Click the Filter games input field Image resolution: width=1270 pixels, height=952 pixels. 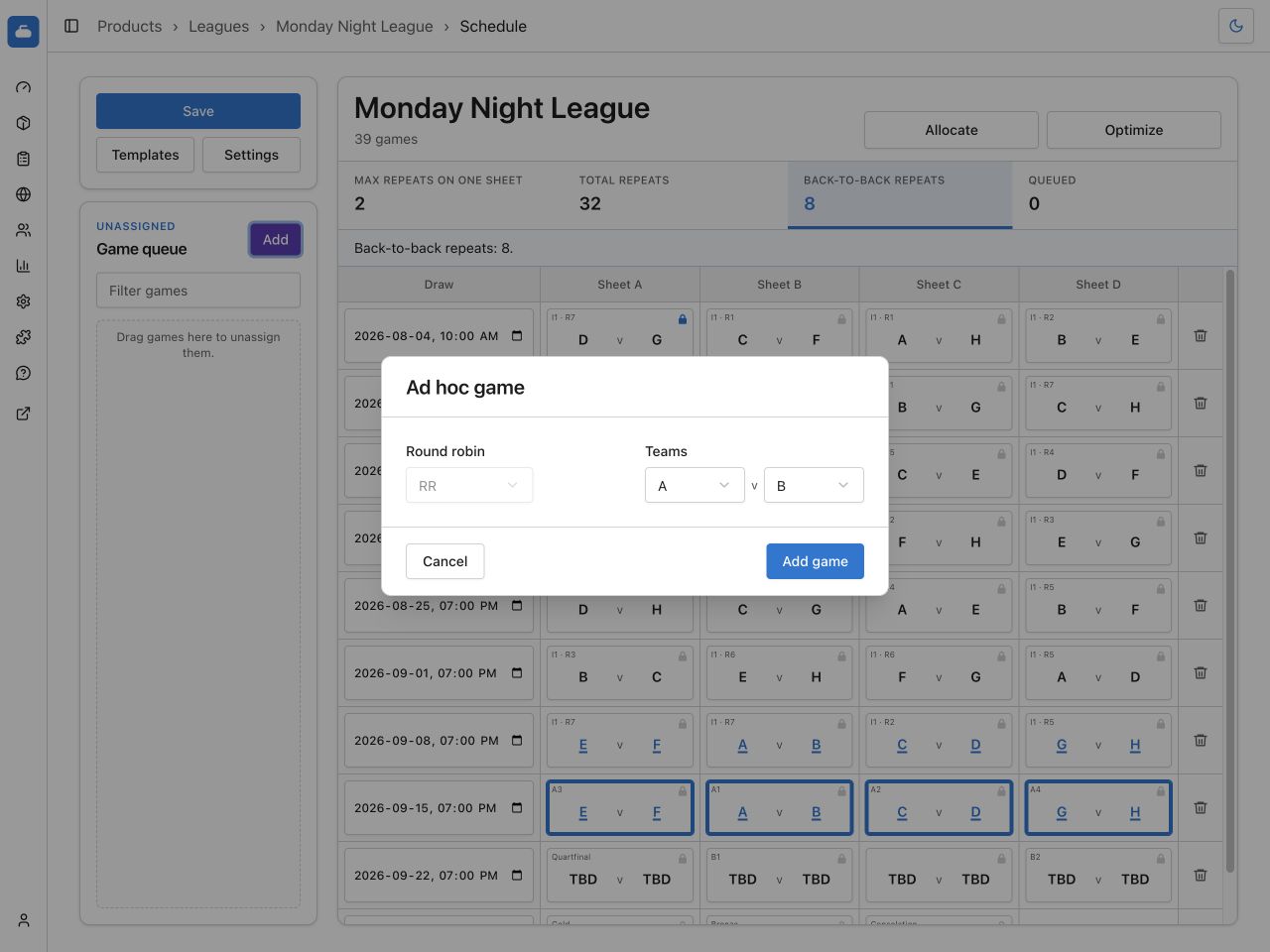(x=198, y=291)
